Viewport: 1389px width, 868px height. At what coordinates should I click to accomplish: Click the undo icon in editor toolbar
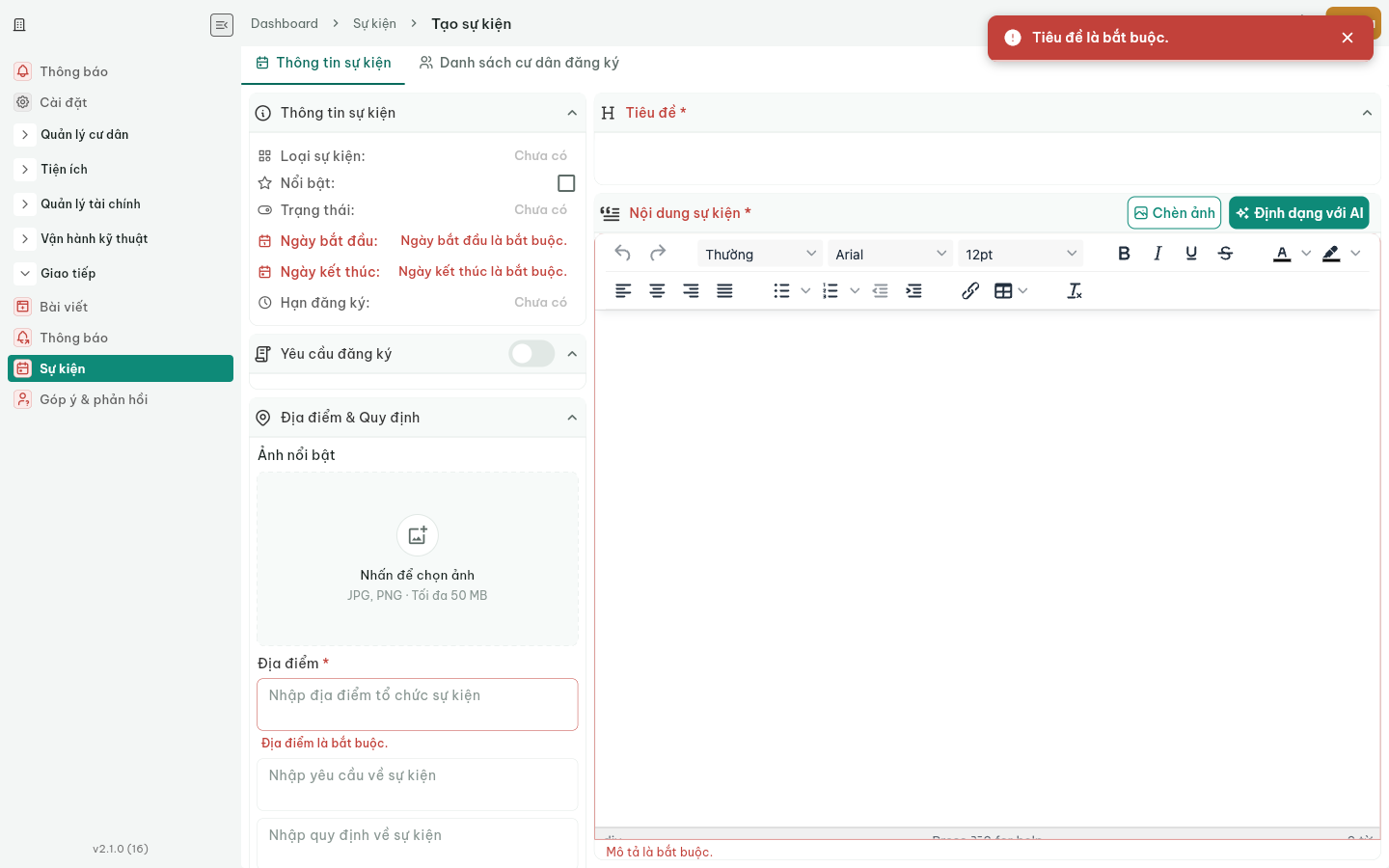623,254
